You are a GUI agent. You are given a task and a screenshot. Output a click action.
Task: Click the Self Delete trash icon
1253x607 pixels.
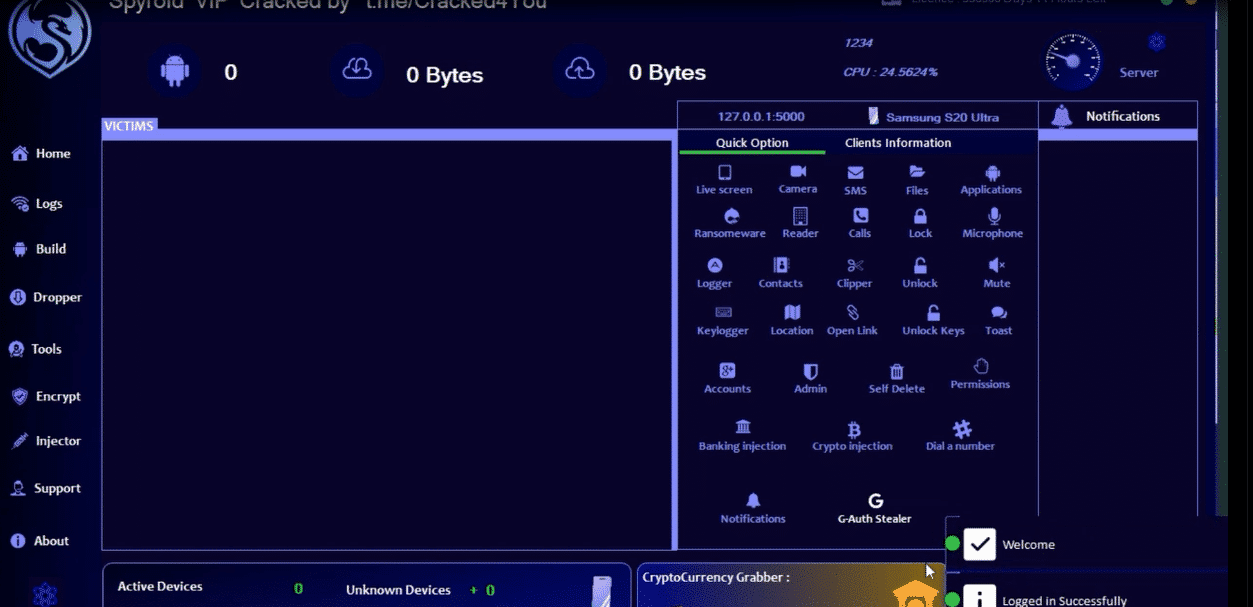[897, 371]
